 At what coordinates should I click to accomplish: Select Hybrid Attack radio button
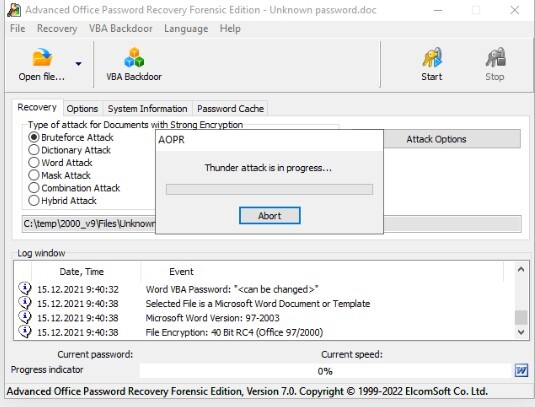(x=34, y=200)
